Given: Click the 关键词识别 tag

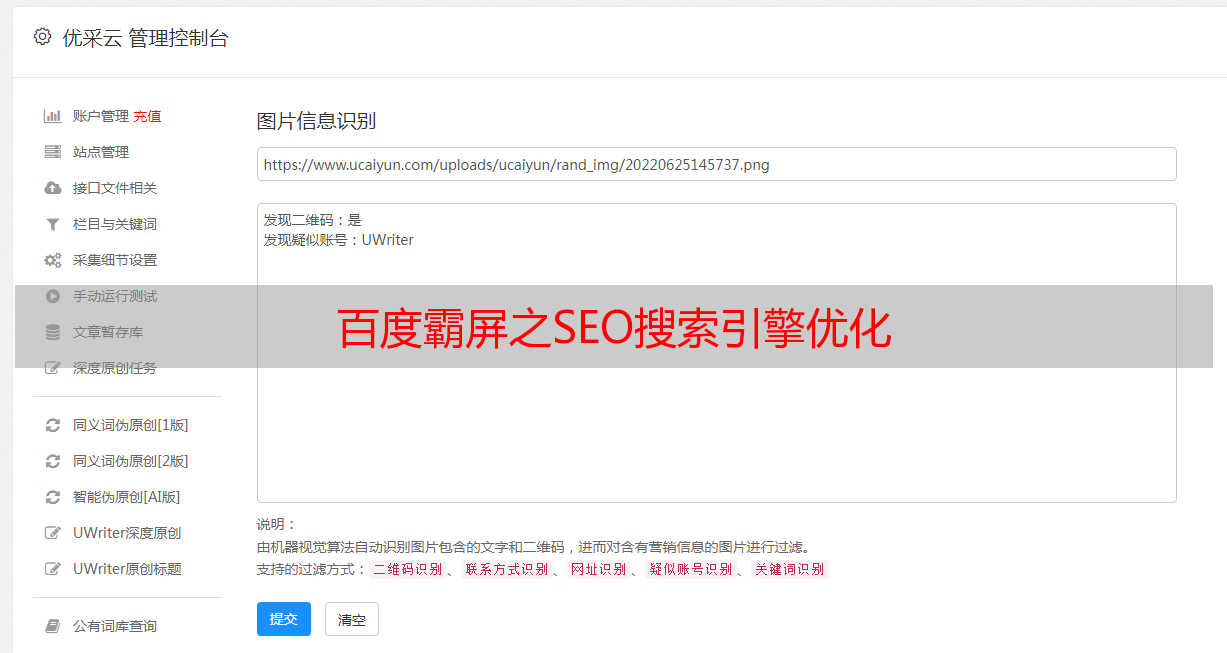Looking at the screenshot, I should (x=790, y=569).
